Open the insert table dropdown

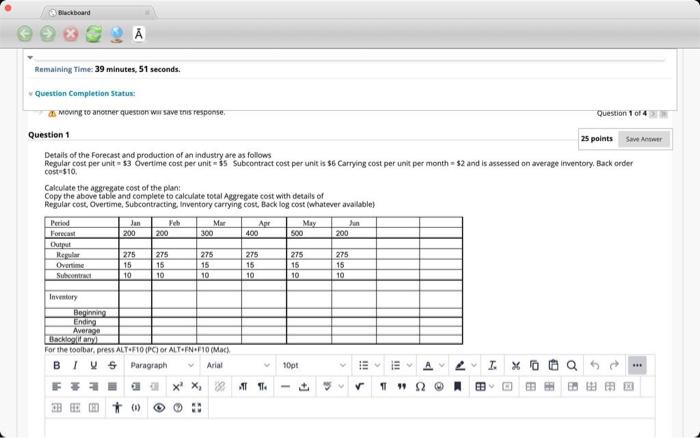coord(492,387)
